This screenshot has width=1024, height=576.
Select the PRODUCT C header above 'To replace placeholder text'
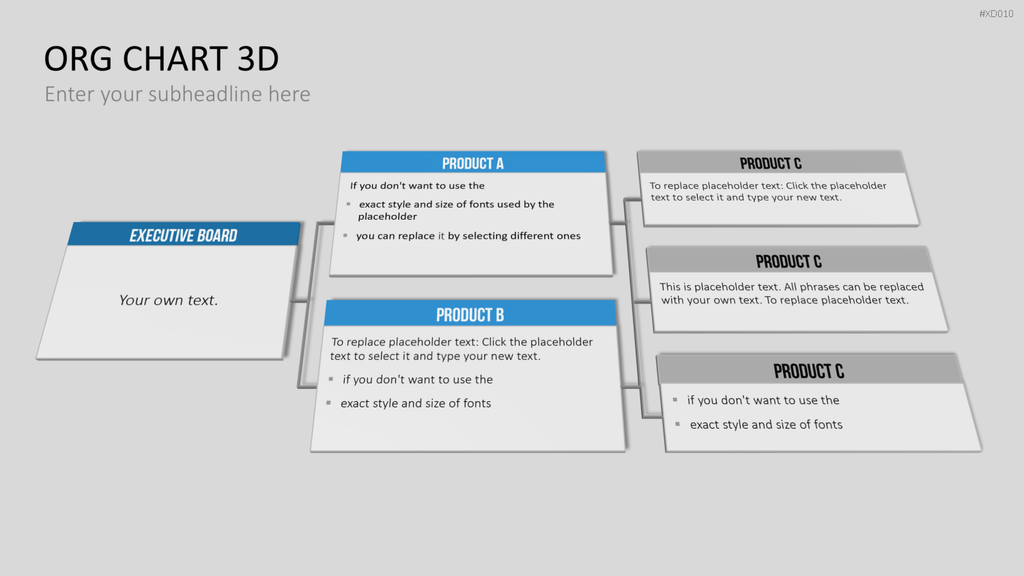click(x=771, y=163)
